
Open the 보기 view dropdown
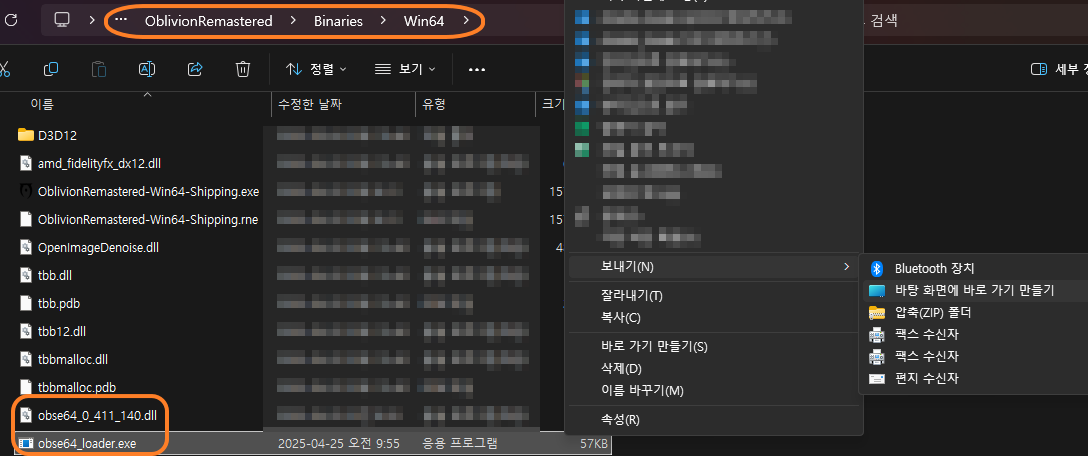[x=405, y=69]
